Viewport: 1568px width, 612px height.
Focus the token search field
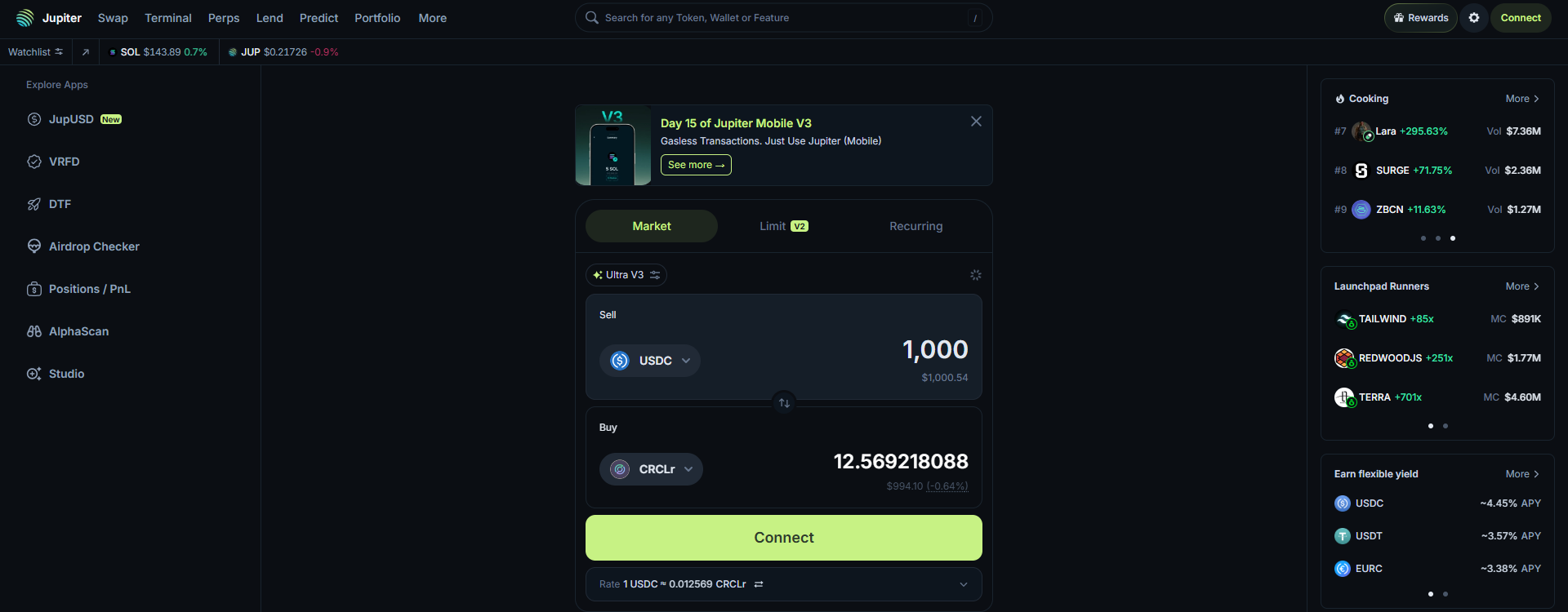coord(784,18)
